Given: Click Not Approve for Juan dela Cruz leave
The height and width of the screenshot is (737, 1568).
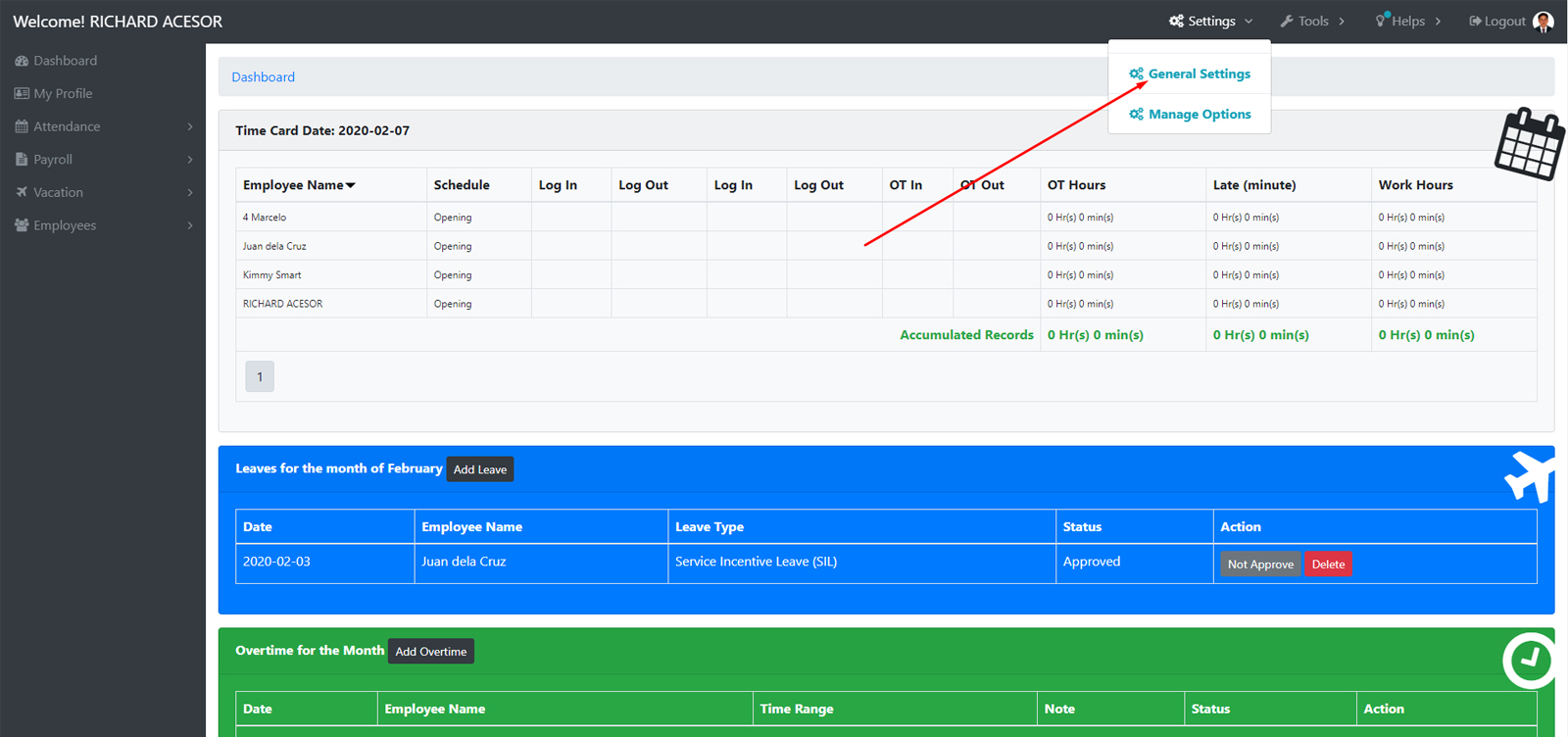Looking at the screenshot, I should click(x=1260, y=564).
